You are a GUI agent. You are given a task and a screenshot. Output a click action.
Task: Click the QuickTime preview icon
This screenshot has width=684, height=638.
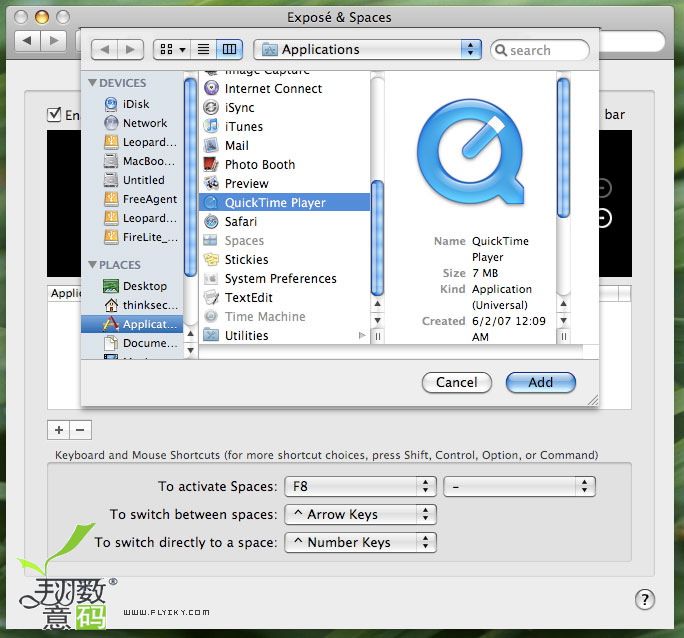click(x=471, y=153)
